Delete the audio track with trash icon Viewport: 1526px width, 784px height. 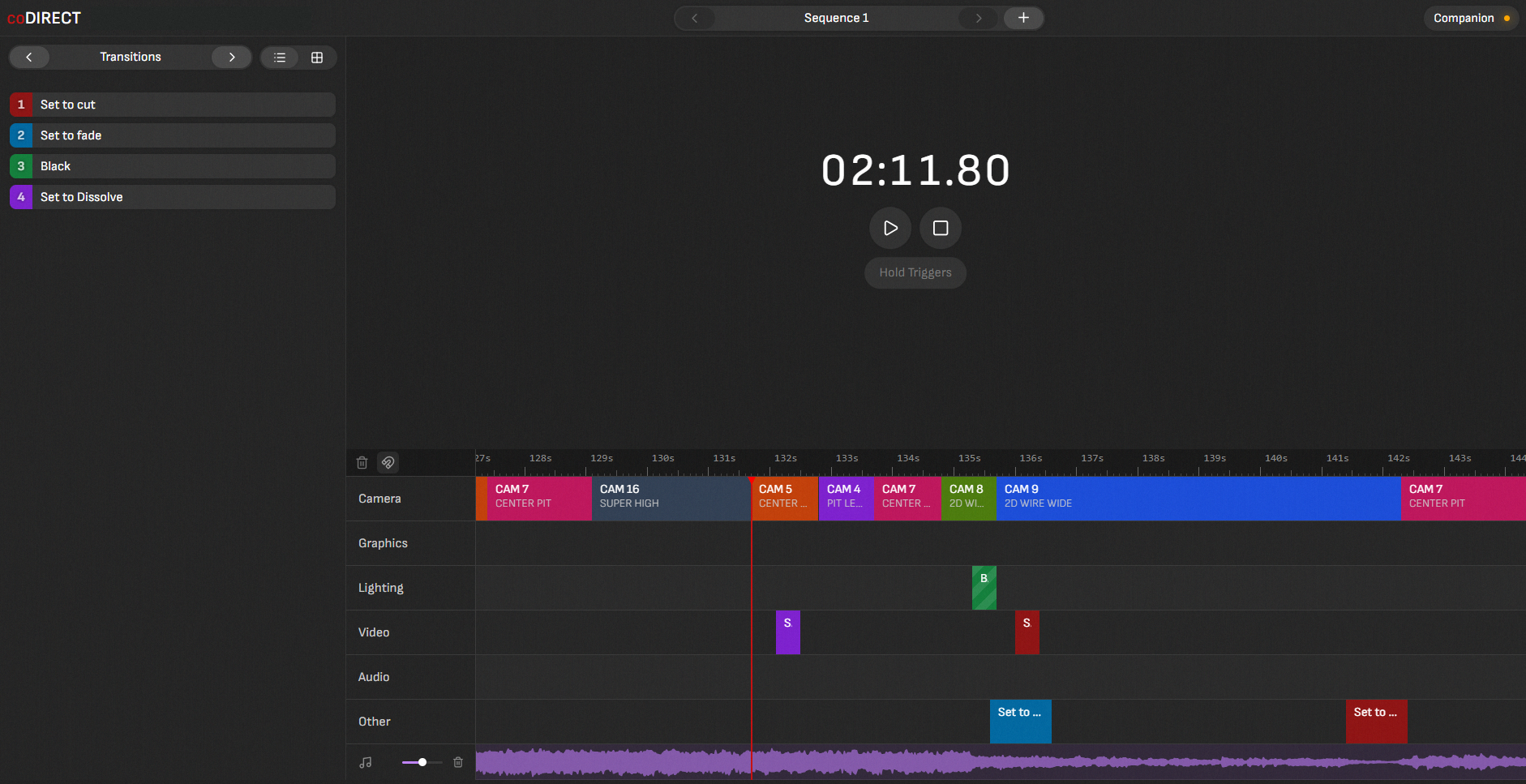pos(458,762)
